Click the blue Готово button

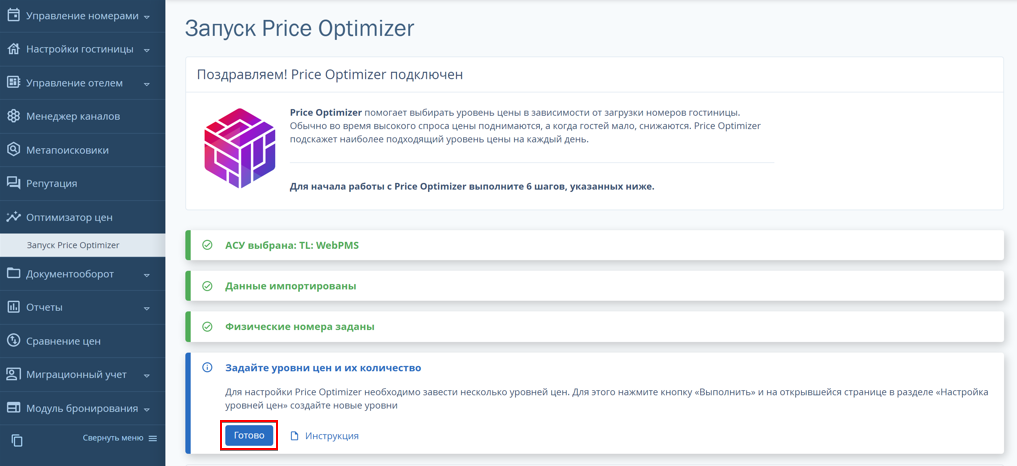tap(249, 435)
